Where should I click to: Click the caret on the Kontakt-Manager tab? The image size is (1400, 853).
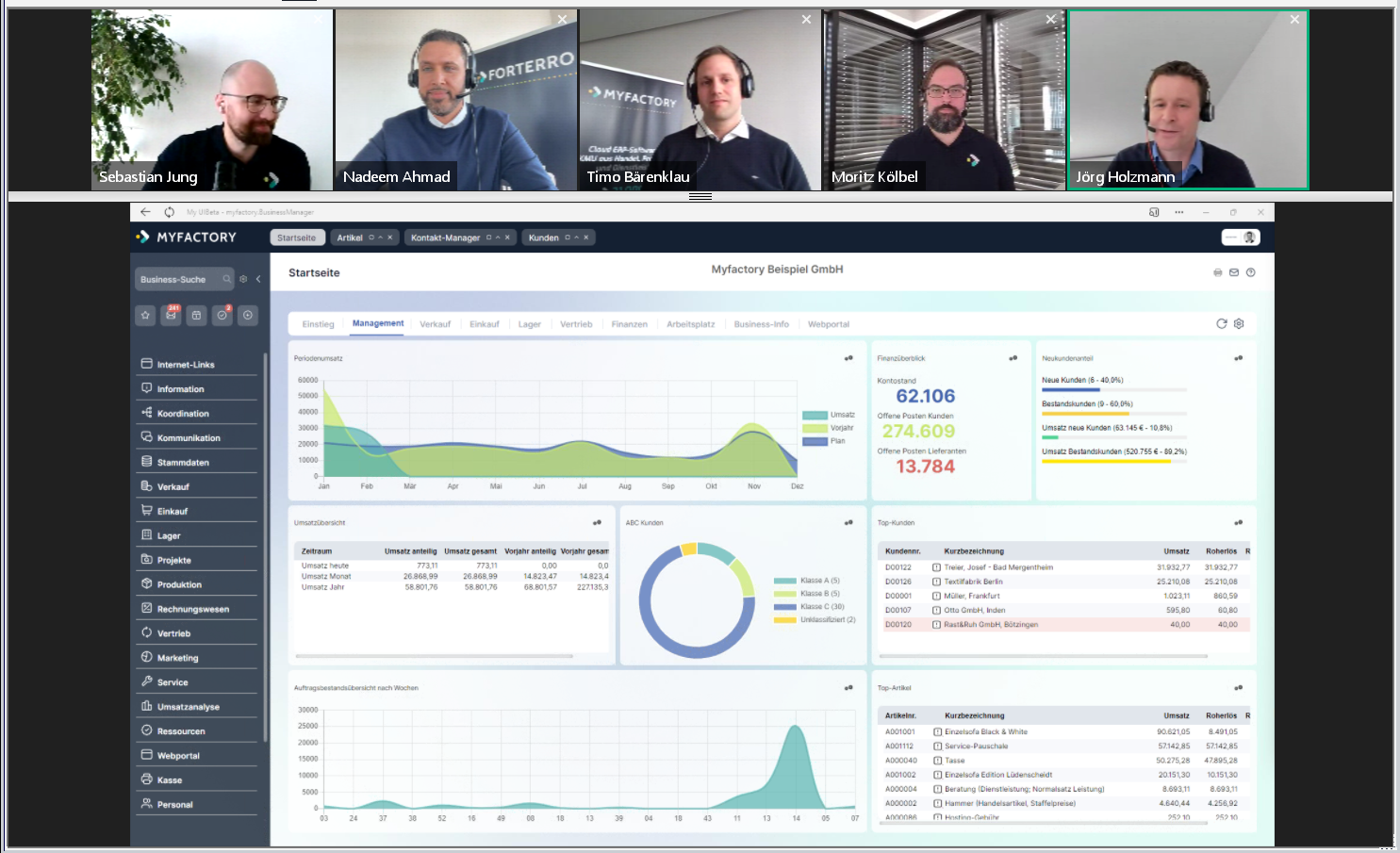498,238
